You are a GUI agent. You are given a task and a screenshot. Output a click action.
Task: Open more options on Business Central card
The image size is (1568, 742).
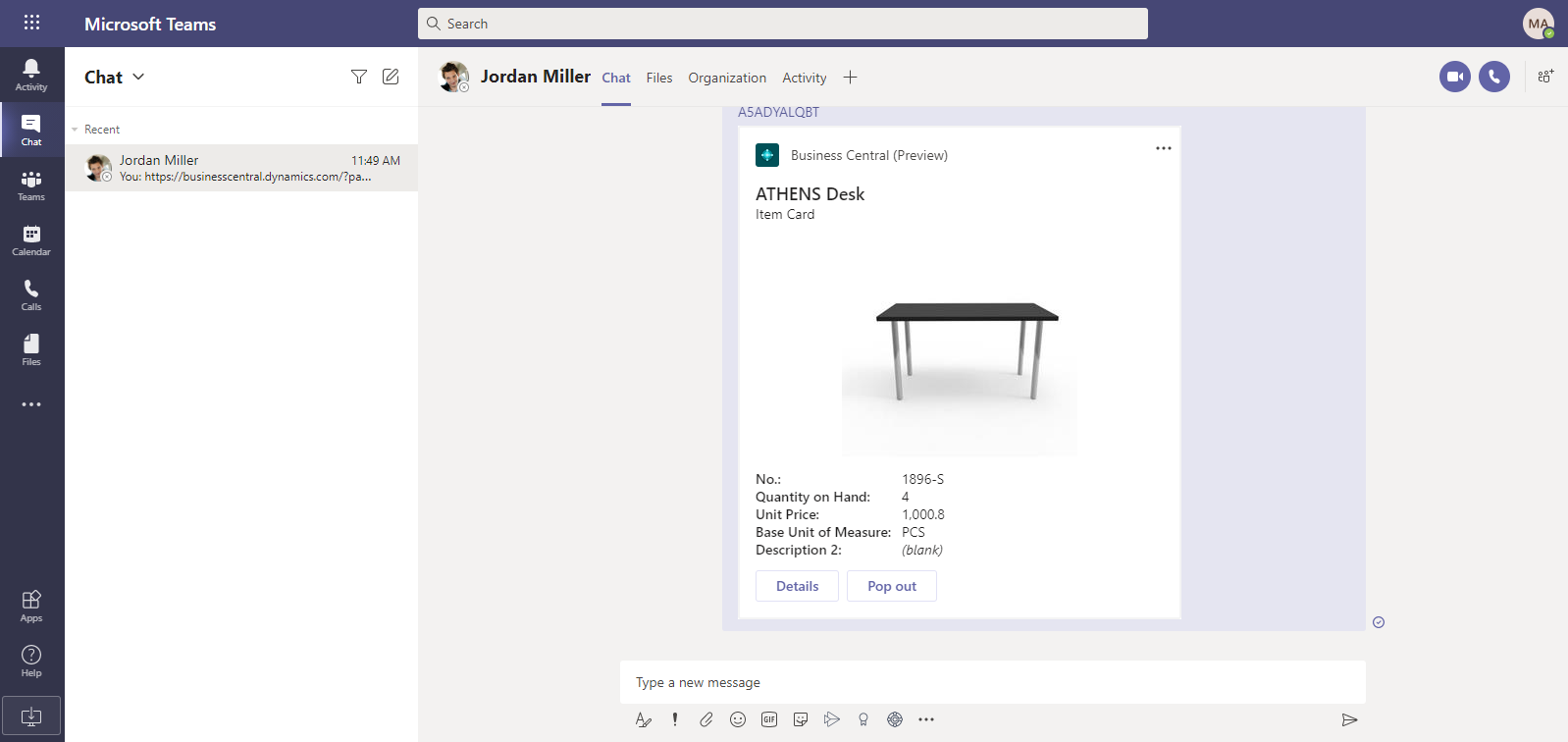pyautogui.click(x=1164, y=148)
